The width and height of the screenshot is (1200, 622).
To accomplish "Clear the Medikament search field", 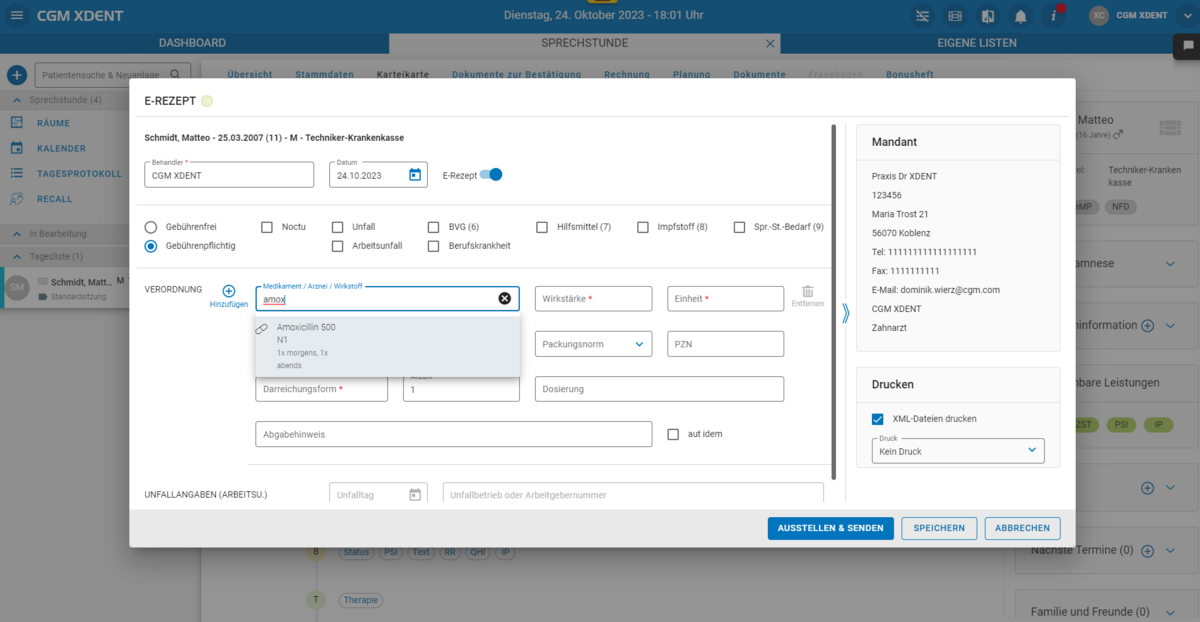I will 504,298.
